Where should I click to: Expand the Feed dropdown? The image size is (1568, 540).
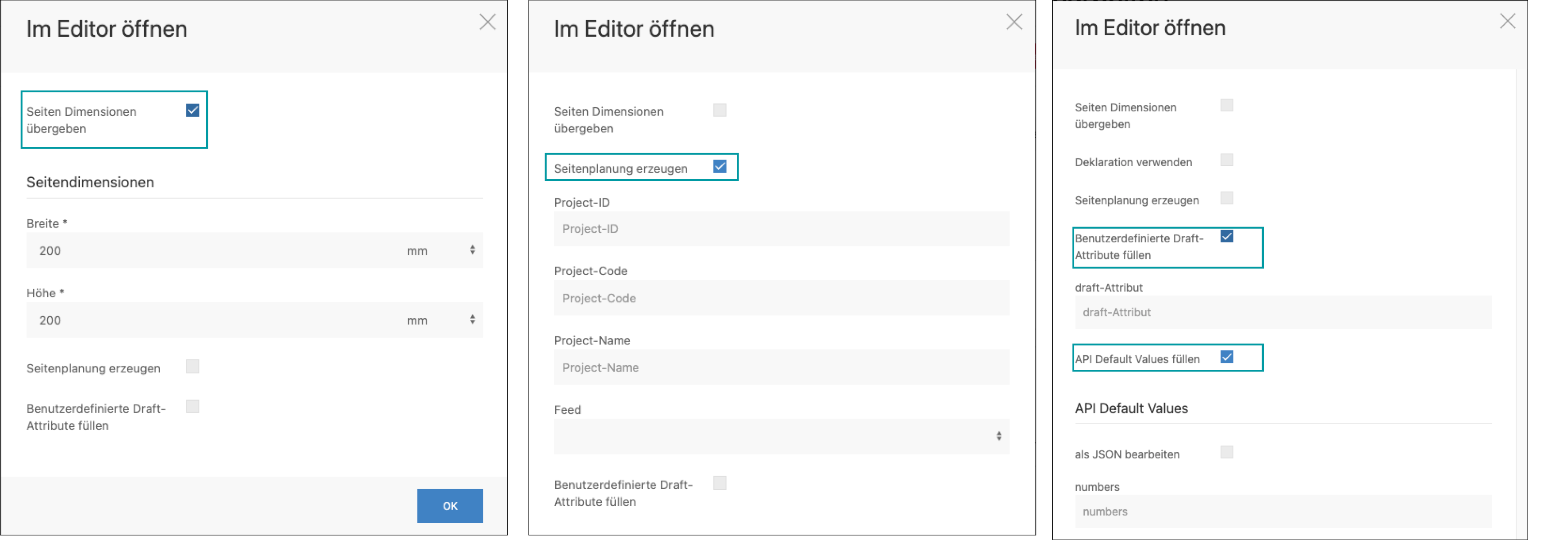pos(781,436)
